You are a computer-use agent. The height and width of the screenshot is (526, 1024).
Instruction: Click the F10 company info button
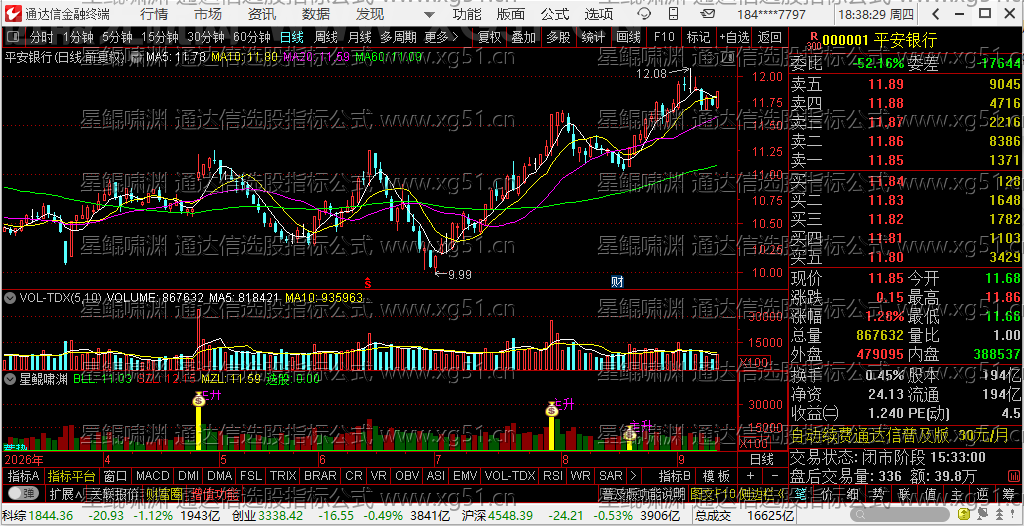[x=664, y=37]
